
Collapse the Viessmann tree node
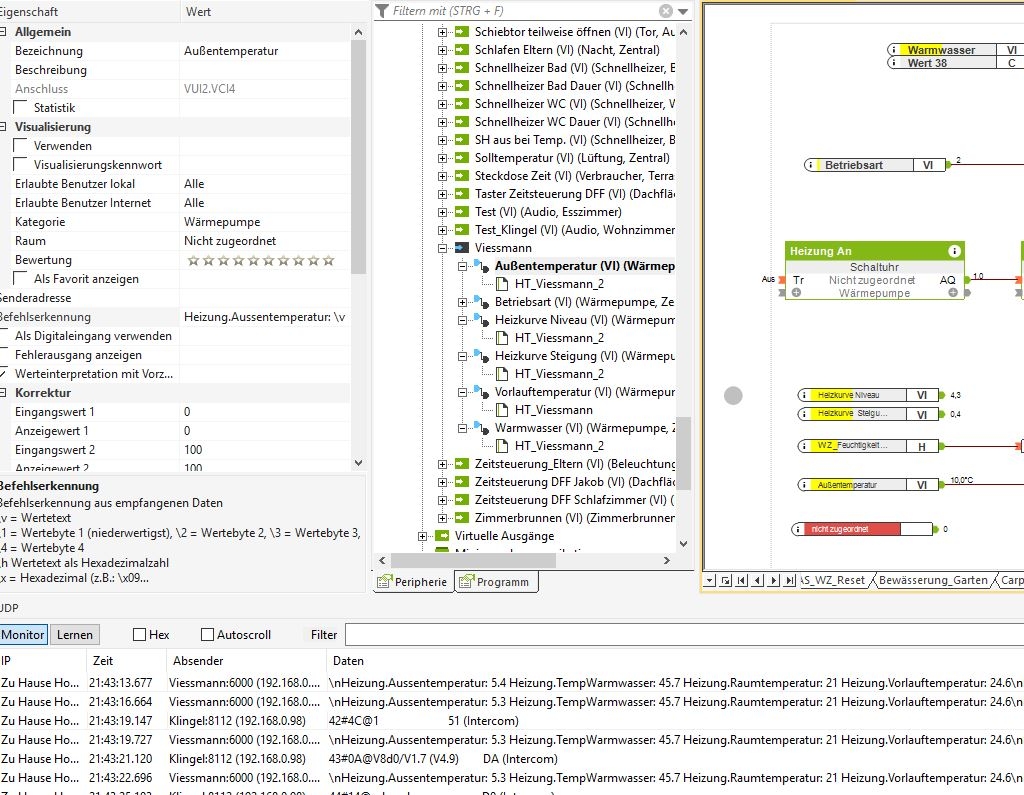click(443, 247)
